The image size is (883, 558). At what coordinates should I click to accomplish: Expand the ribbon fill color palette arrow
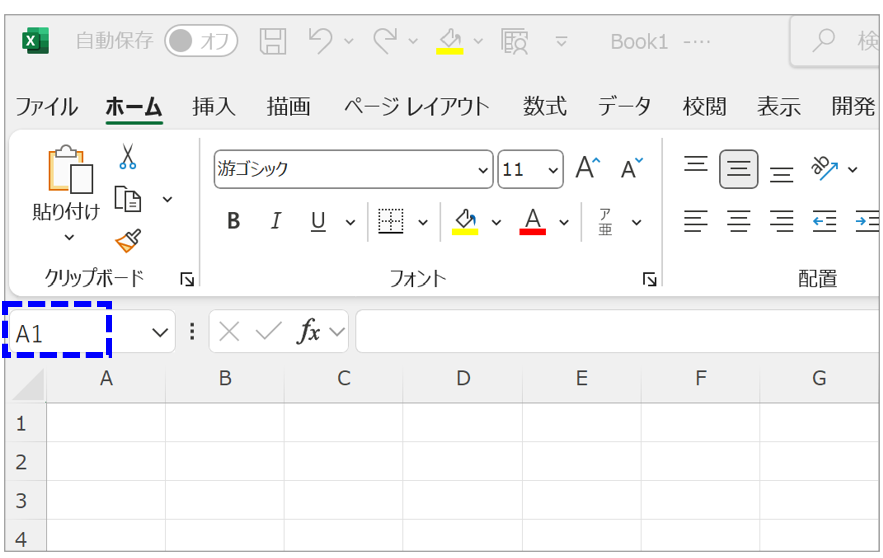click(x=496, y=222)
